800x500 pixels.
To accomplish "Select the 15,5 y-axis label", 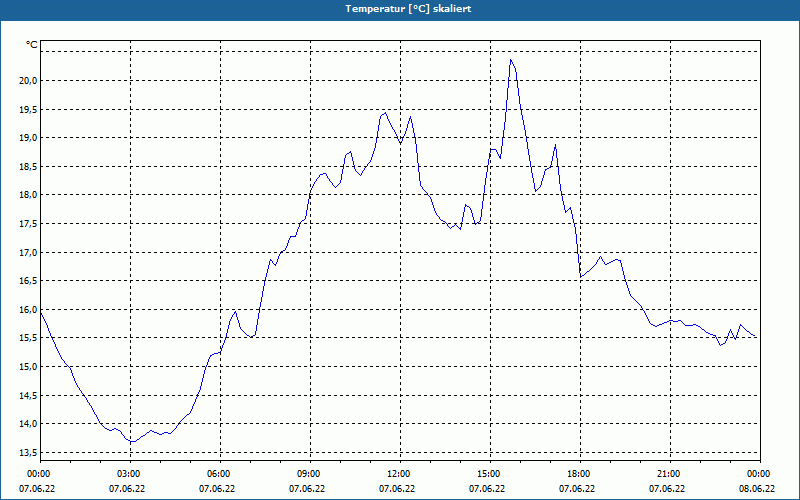I will pyautogui.click(x=28, y=338).
